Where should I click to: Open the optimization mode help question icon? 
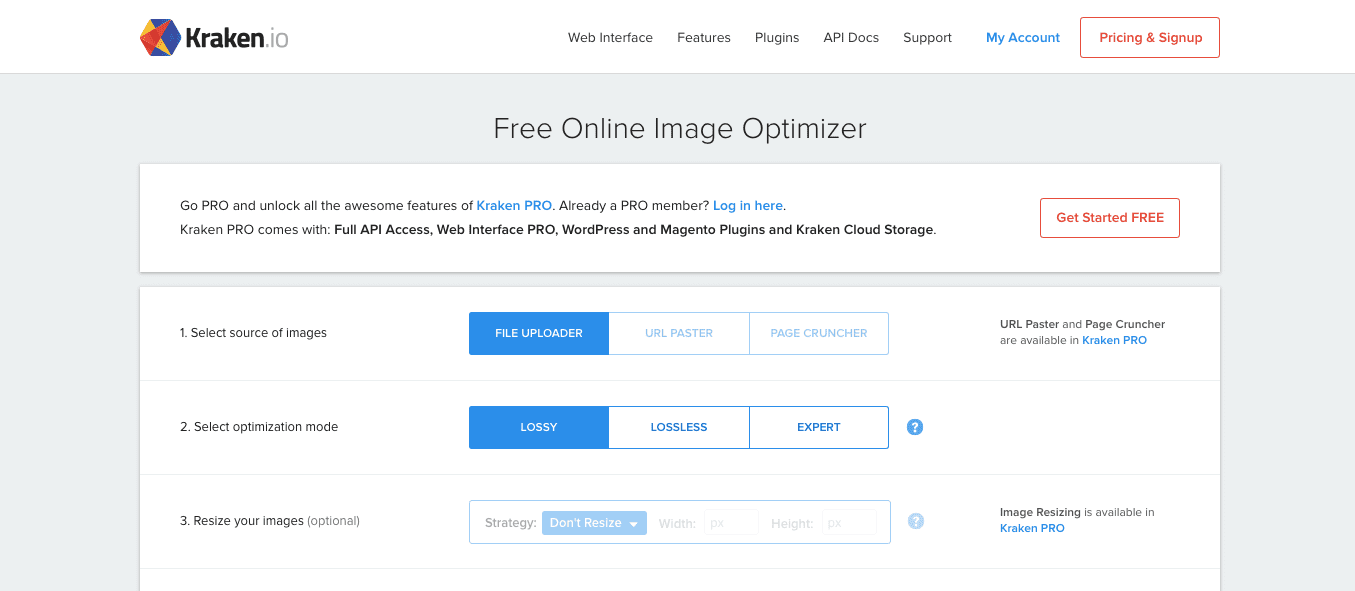tap(915, 427)
